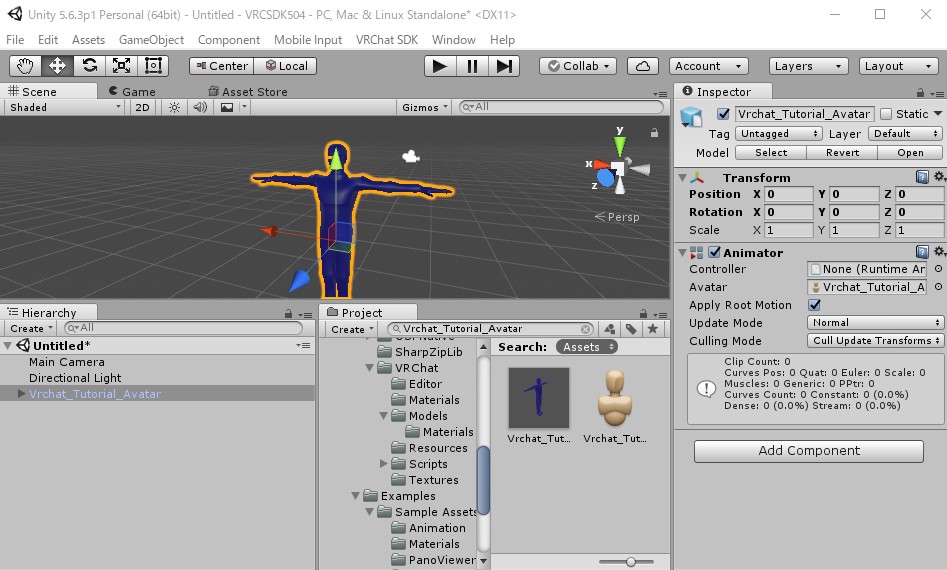947x570 pixels.
Task: Open Gizmos dropdown
Action: coord(425,107)
